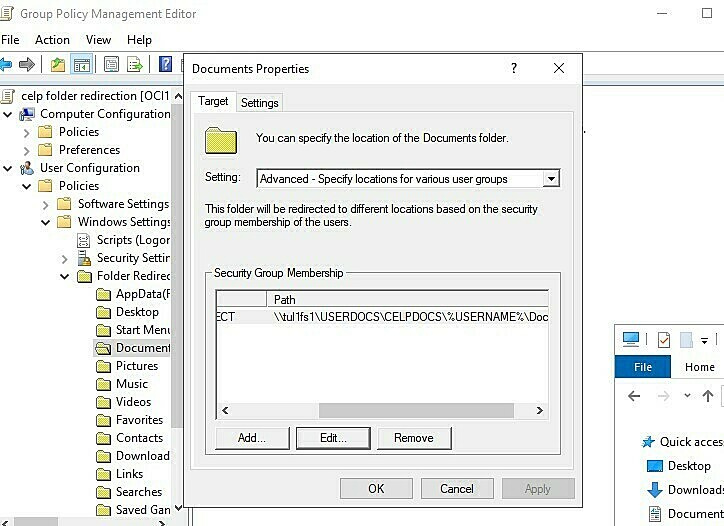724x526 pixels.
Task: Click the Explorer window's computer icon
Action: (x=631, y=339)
